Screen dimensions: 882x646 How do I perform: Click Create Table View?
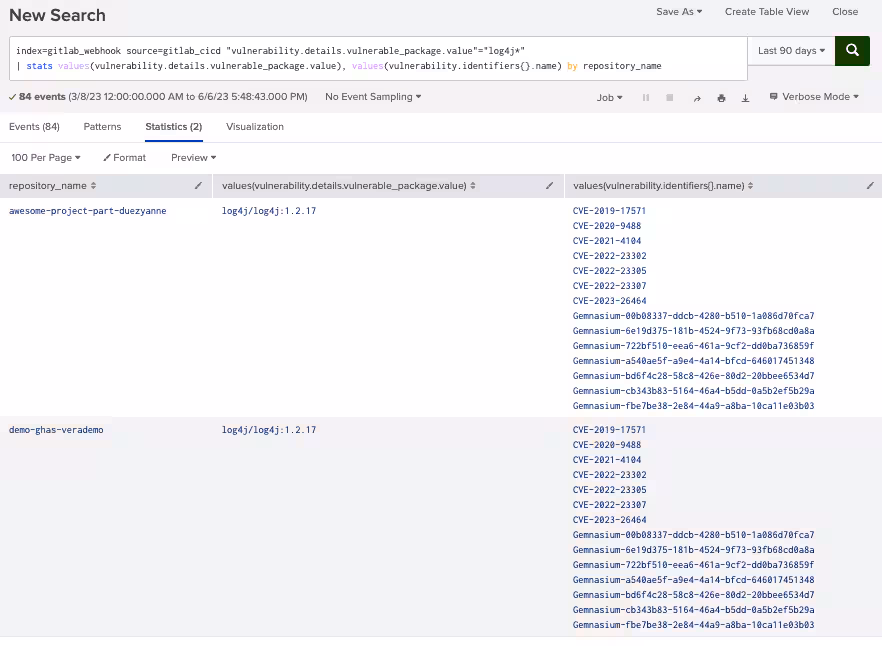[767, 12]
